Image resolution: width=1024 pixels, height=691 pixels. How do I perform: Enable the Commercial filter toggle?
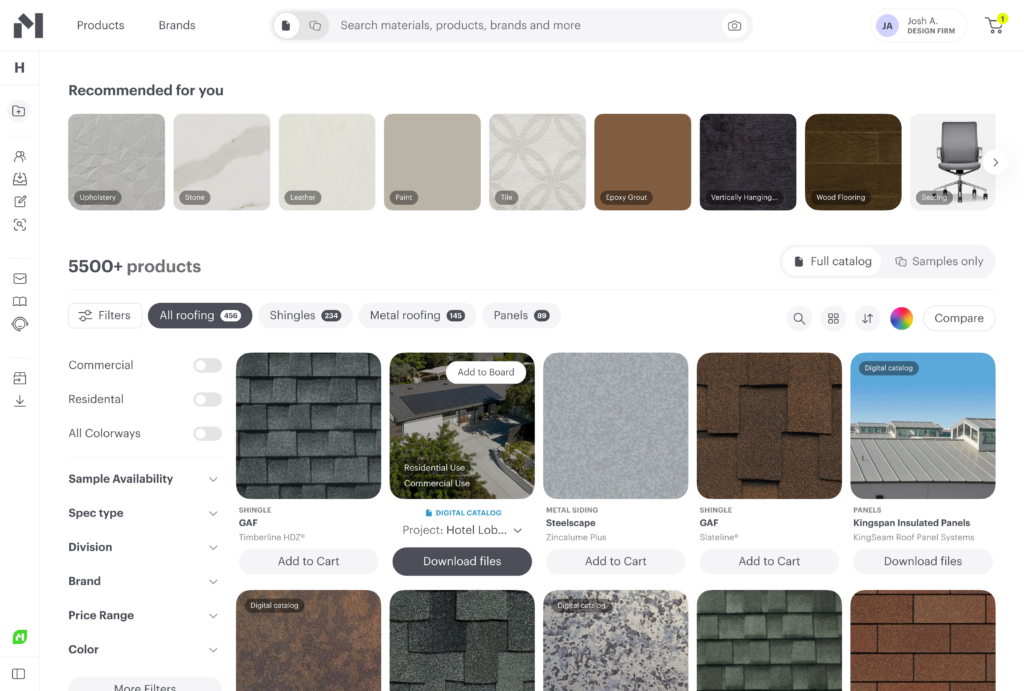pos(207,365)
